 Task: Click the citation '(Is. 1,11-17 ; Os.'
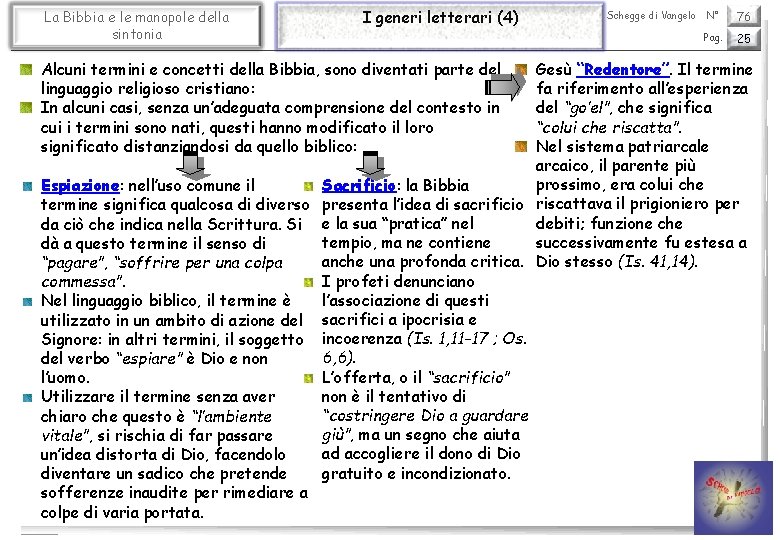click(x=467, y=339)
